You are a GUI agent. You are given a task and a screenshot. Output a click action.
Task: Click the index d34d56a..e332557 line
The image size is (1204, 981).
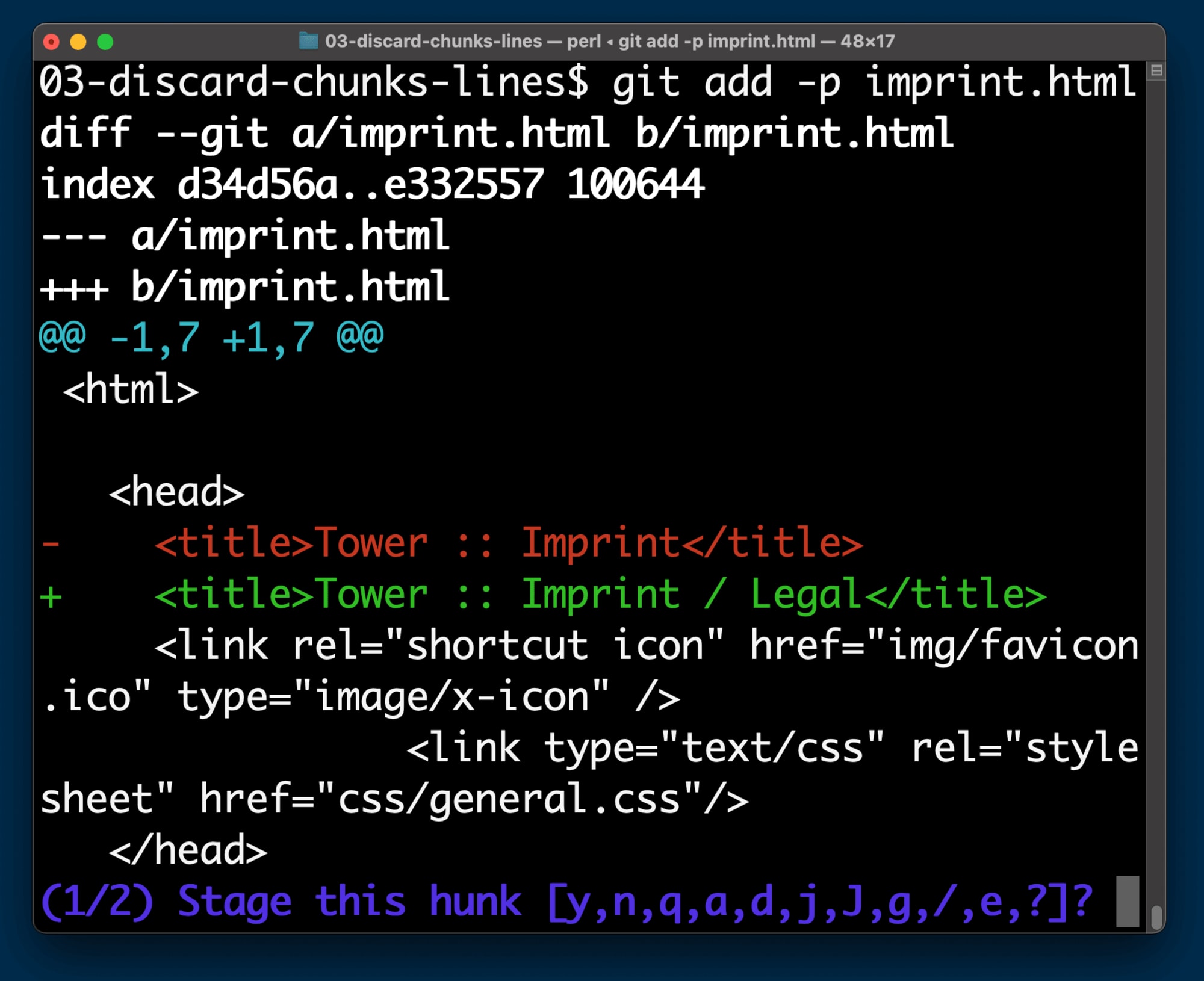pos(372,185)
